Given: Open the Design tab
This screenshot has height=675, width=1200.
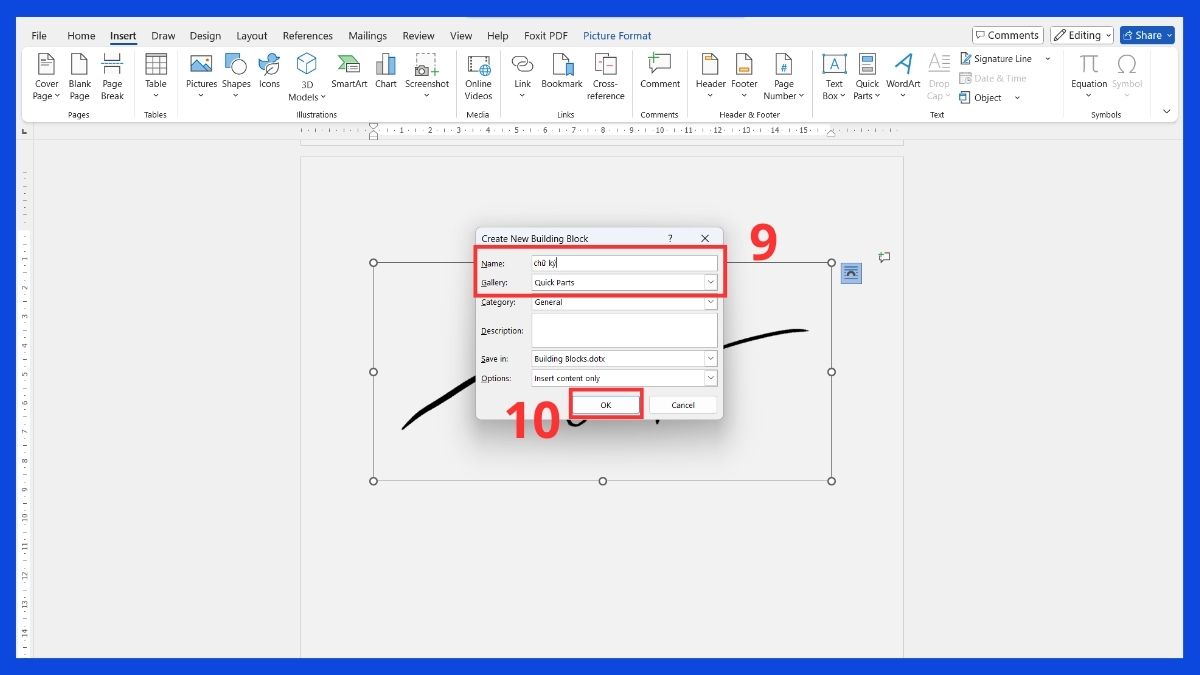Looking at the screenshot, I should [205, 36].
